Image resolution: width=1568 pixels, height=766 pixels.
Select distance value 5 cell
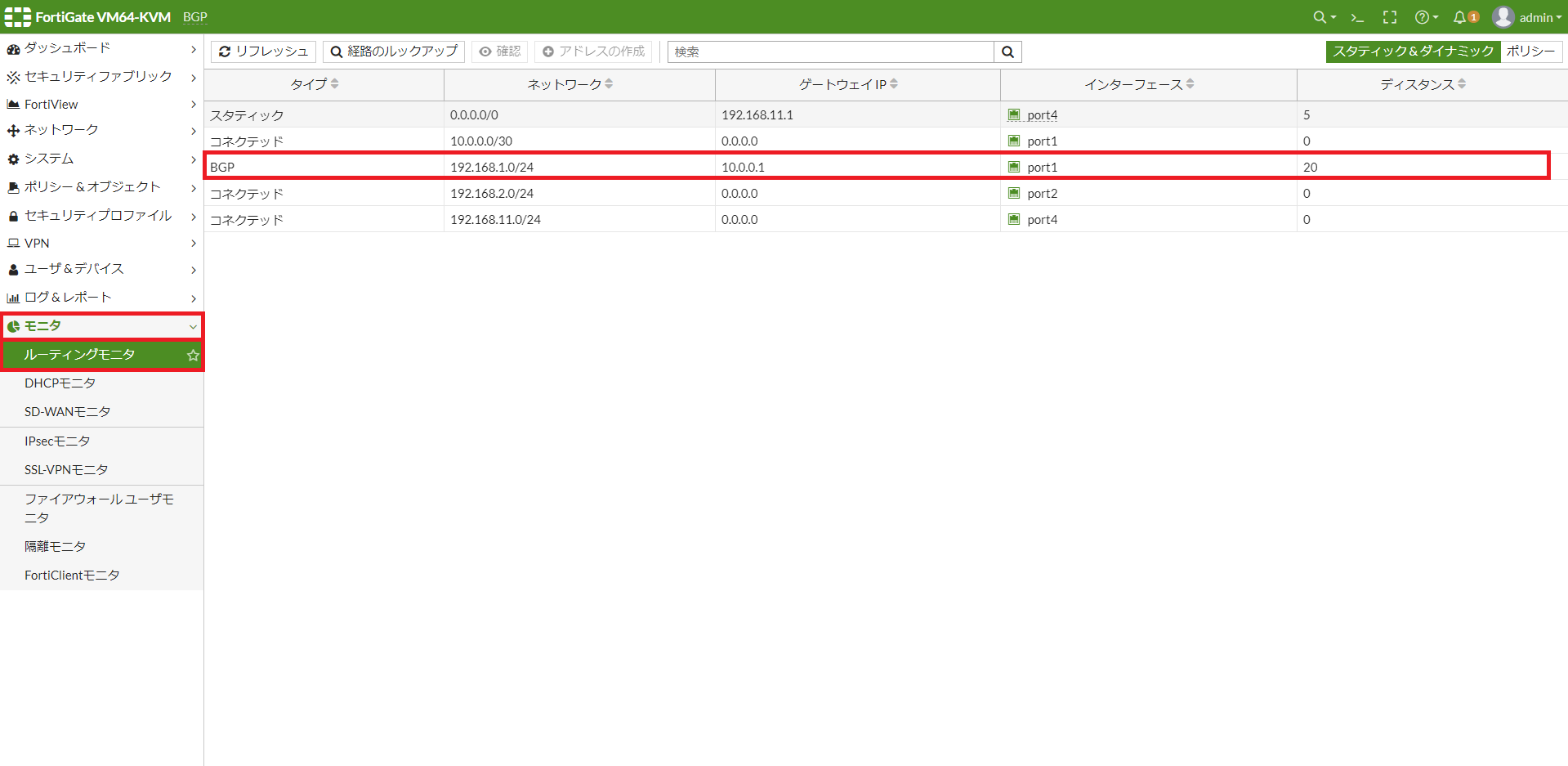1432,115
